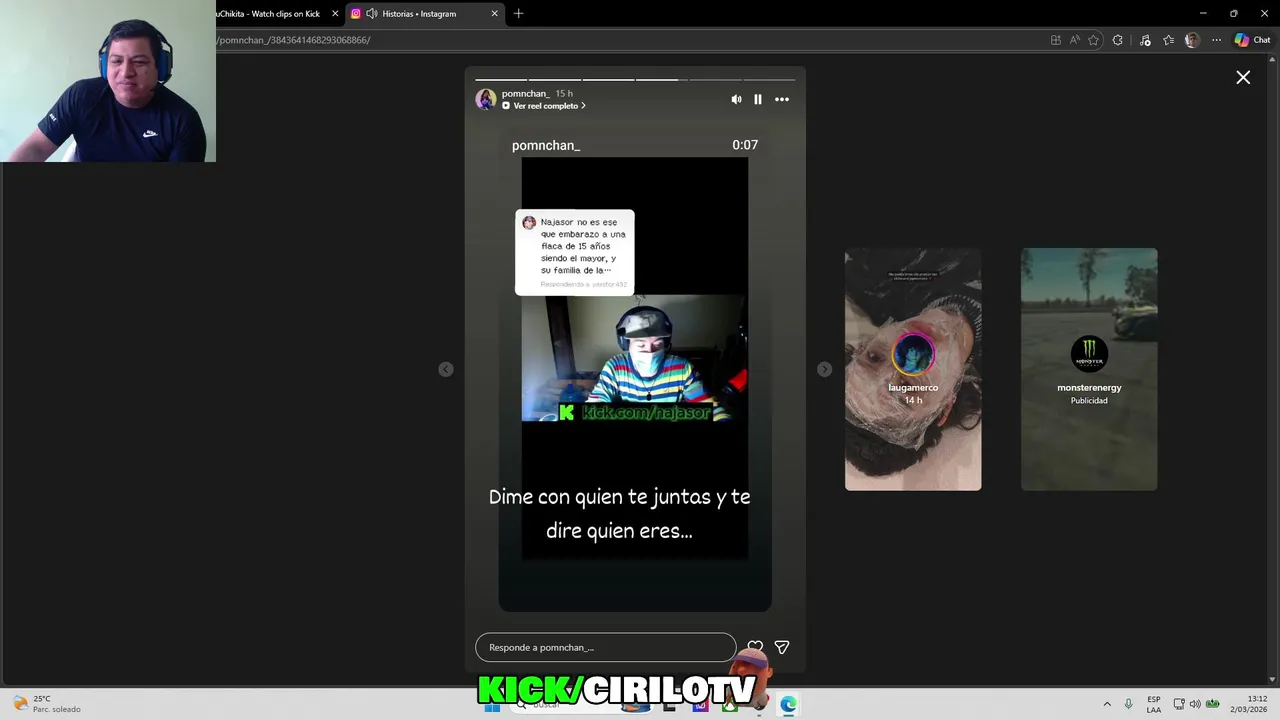Screen dimensions: 1280x720
Task: Click 'Ver reel completo' link
Action: (545, 106)
